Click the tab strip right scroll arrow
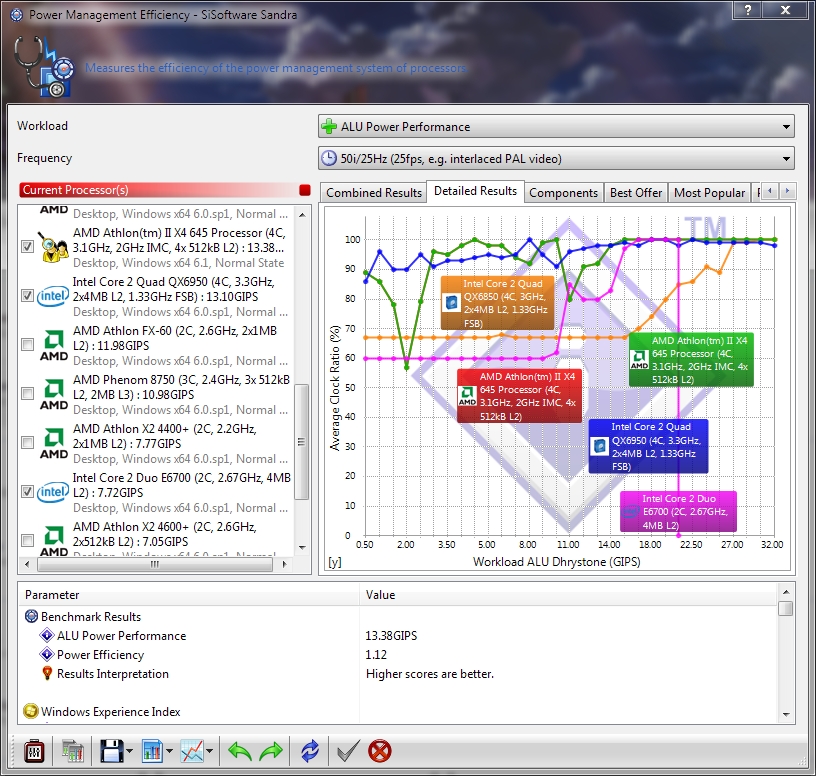 pyautogui.click(x=787, y=191)
